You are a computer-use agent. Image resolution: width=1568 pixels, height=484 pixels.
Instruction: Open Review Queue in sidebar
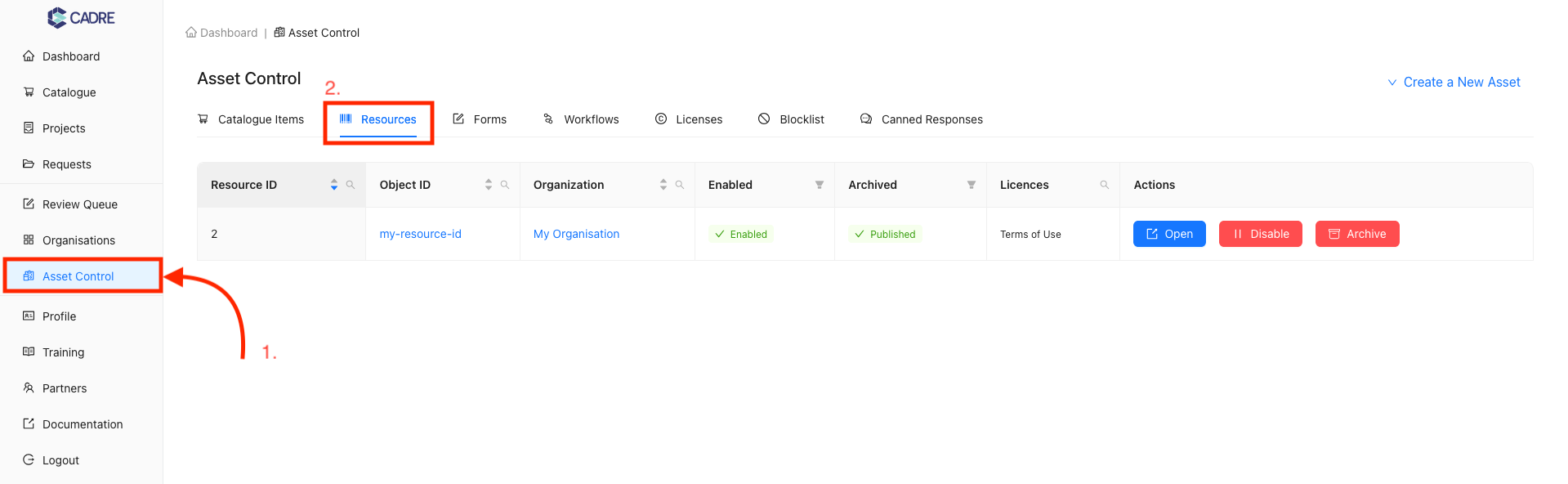point(82,204)
